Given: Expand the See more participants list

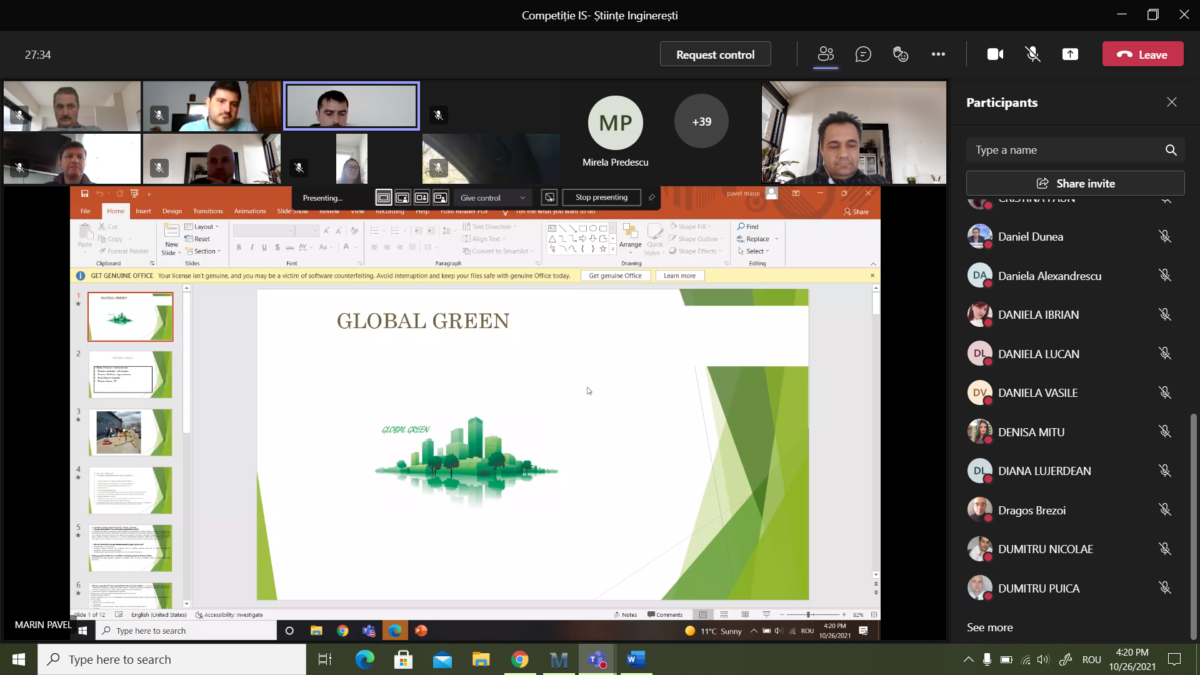Looking at the screenshot, I should 990,627.
